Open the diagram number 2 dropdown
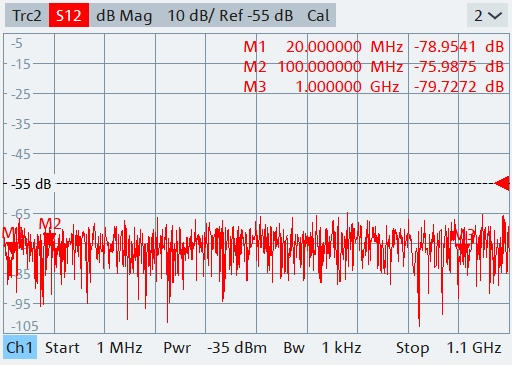512x365 pixels. pos(488,15)
